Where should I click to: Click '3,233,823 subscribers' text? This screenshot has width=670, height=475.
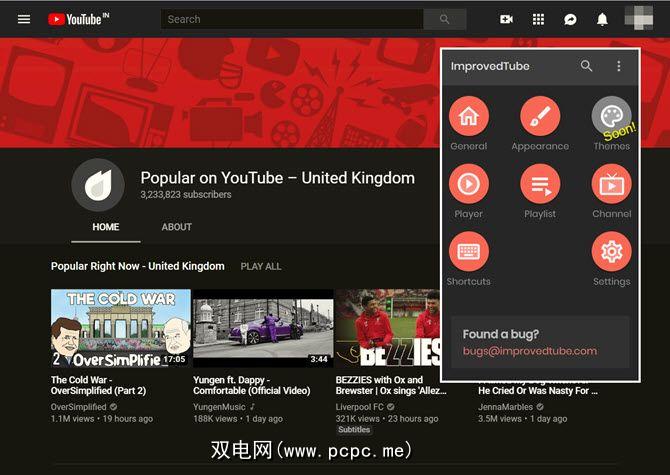click(x=186, y=195)
